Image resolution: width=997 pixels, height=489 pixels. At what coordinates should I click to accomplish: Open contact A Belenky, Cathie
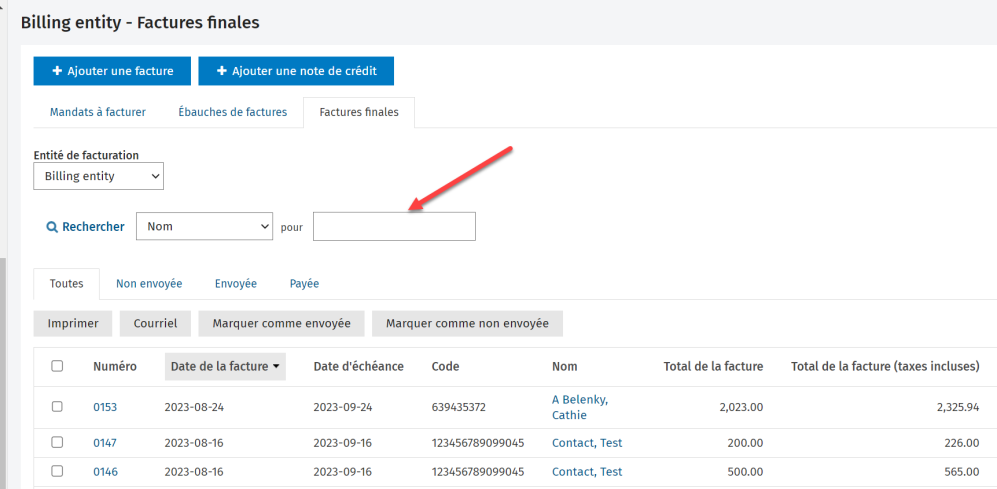(x=580, y=407)
